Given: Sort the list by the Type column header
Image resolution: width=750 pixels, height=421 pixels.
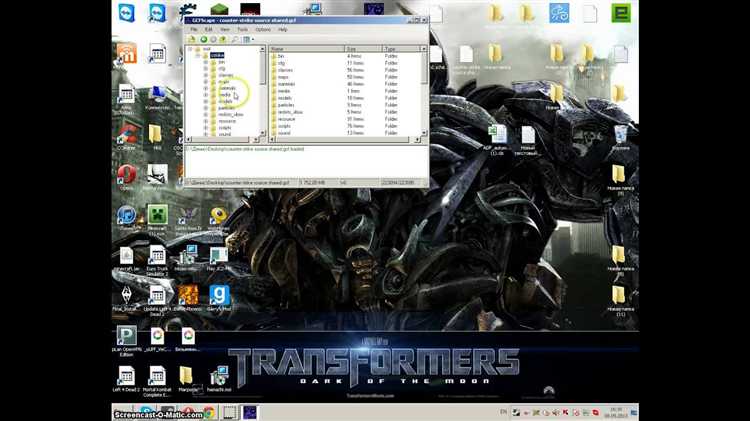Looking at the screenshot, I should point(401,49).
